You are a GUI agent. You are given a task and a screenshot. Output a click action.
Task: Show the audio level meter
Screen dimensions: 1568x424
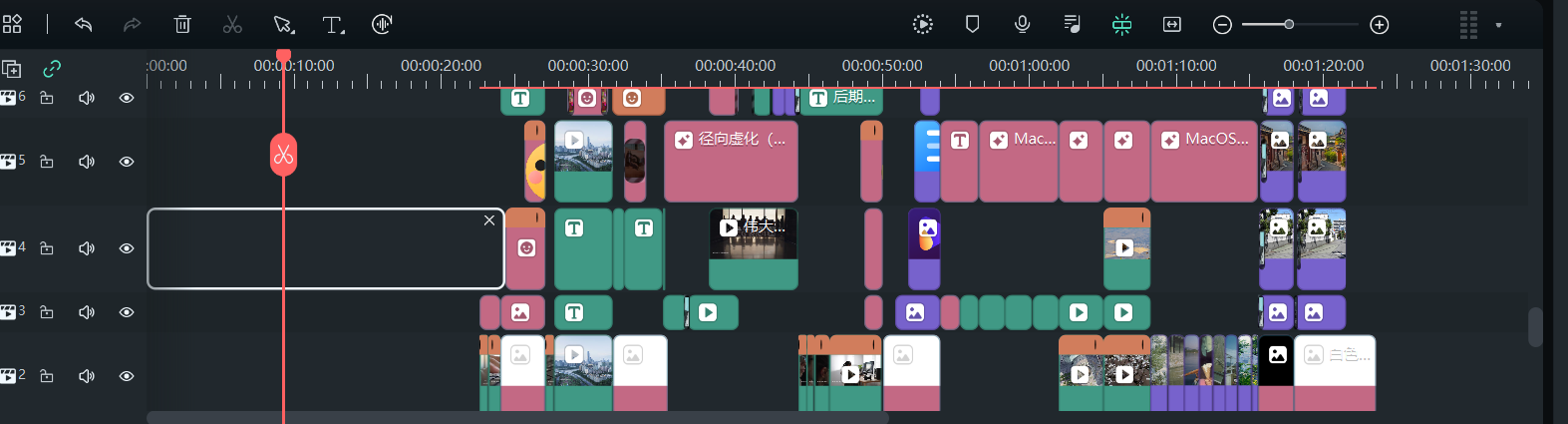coord(1468,24)
